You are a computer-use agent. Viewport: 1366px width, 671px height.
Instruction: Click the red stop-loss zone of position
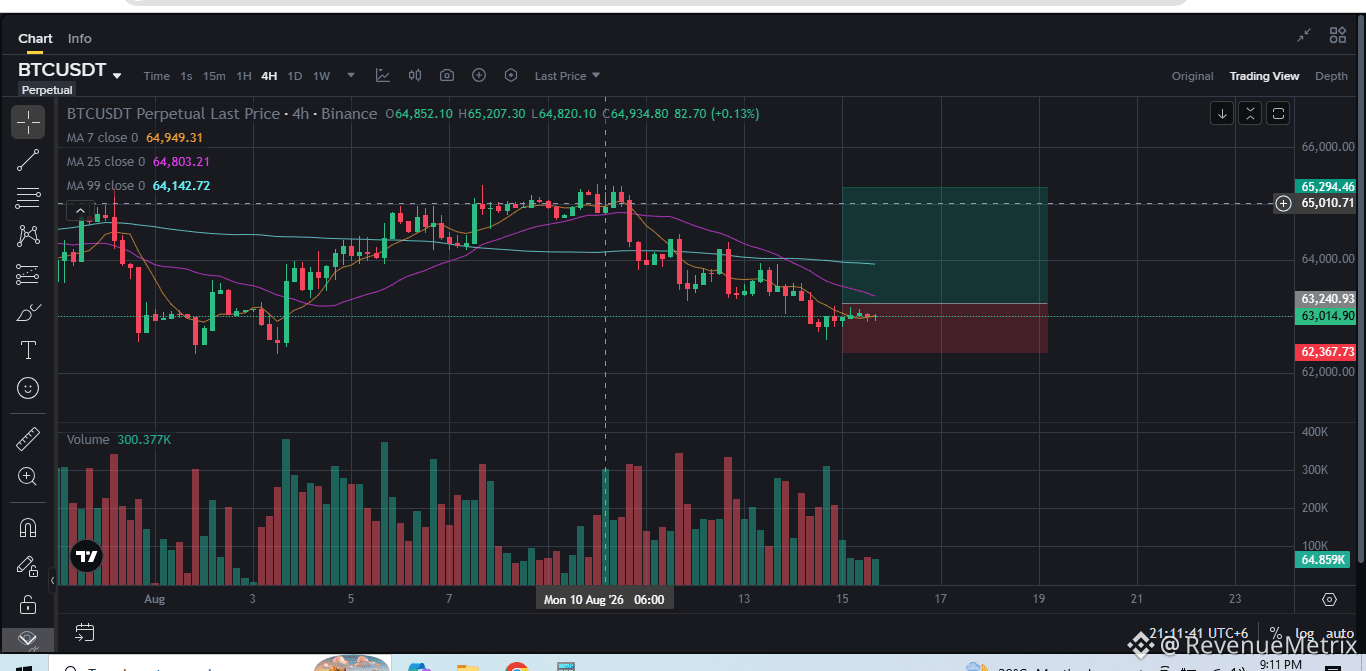tap(944, 328)
